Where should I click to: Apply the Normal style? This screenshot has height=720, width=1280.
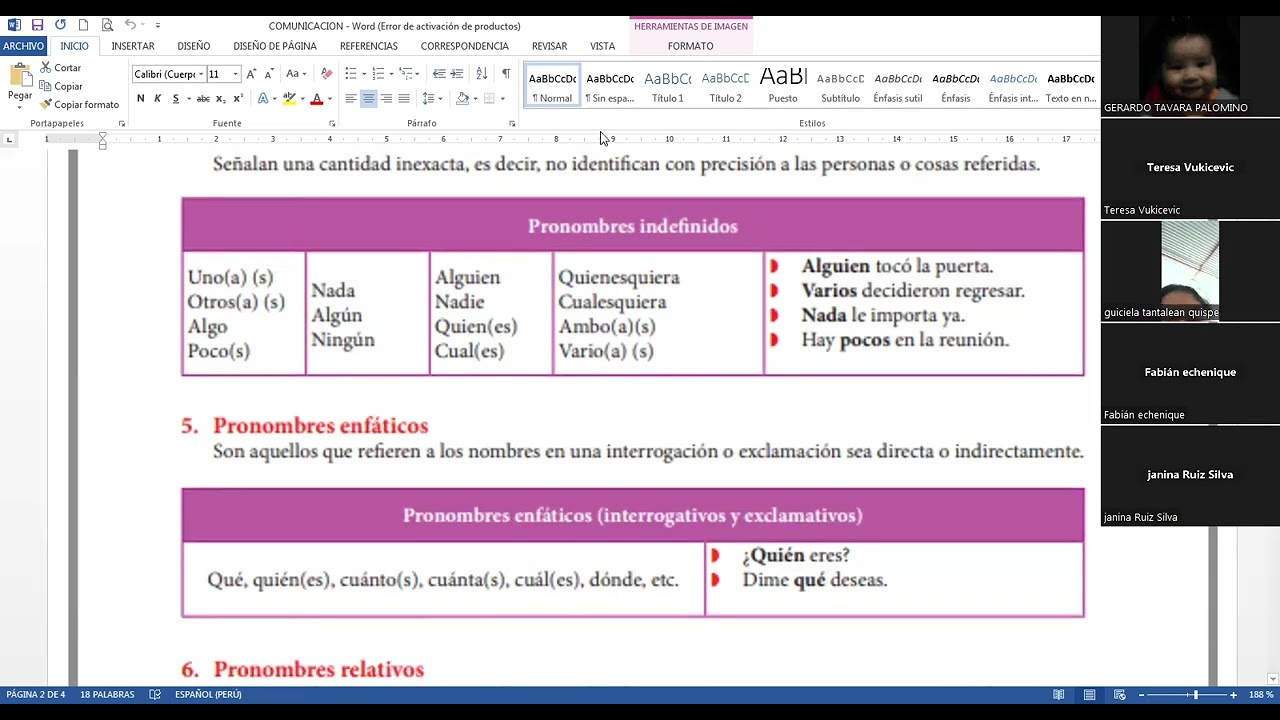(552, 86)
